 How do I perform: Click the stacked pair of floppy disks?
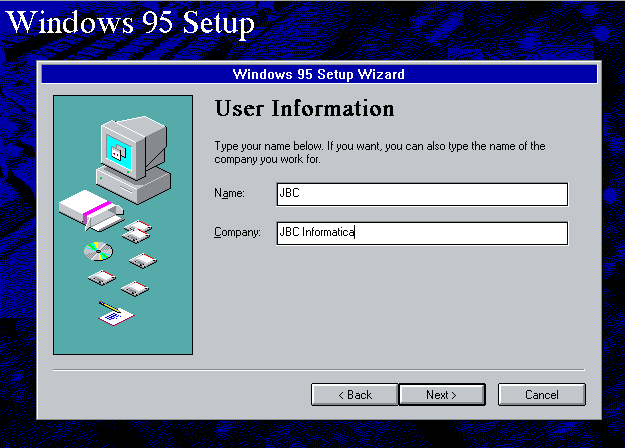pos(137,233)
